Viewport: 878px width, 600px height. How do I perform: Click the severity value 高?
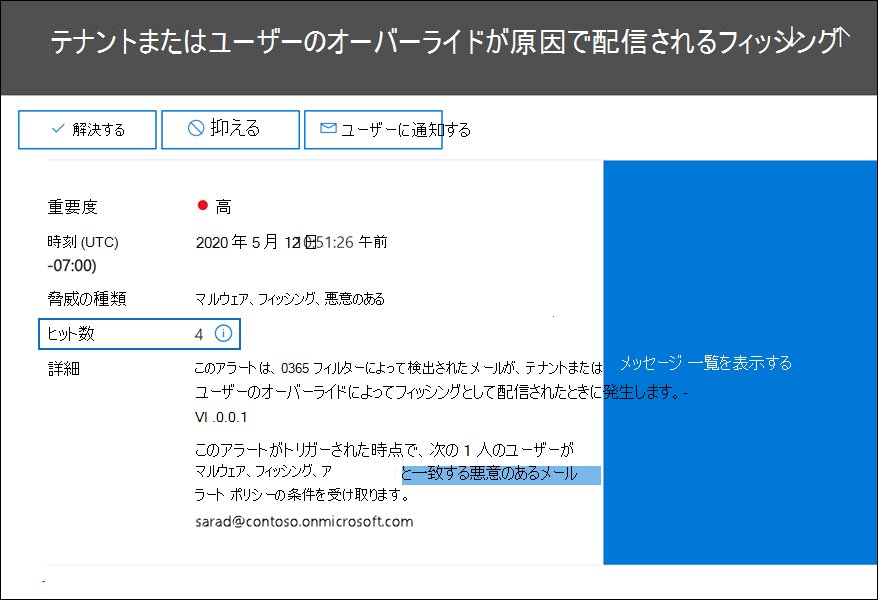(223, 207)
